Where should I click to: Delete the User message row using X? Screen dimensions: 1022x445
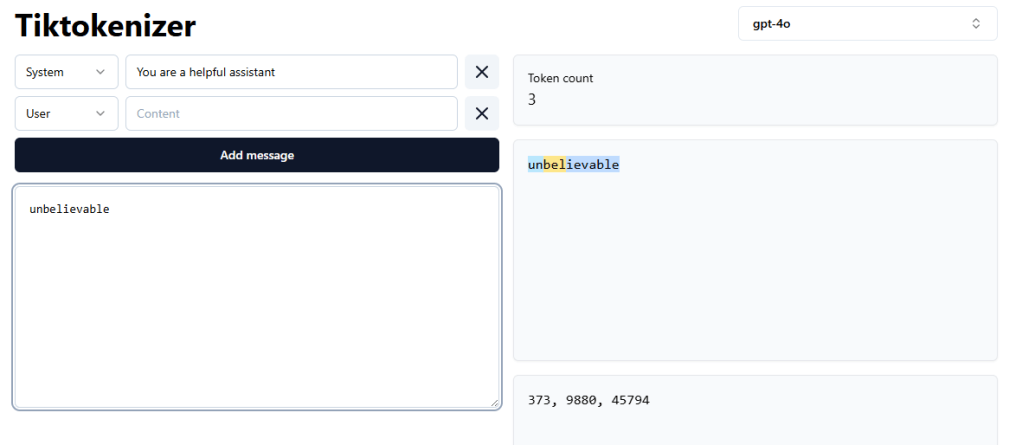[481, 114]
